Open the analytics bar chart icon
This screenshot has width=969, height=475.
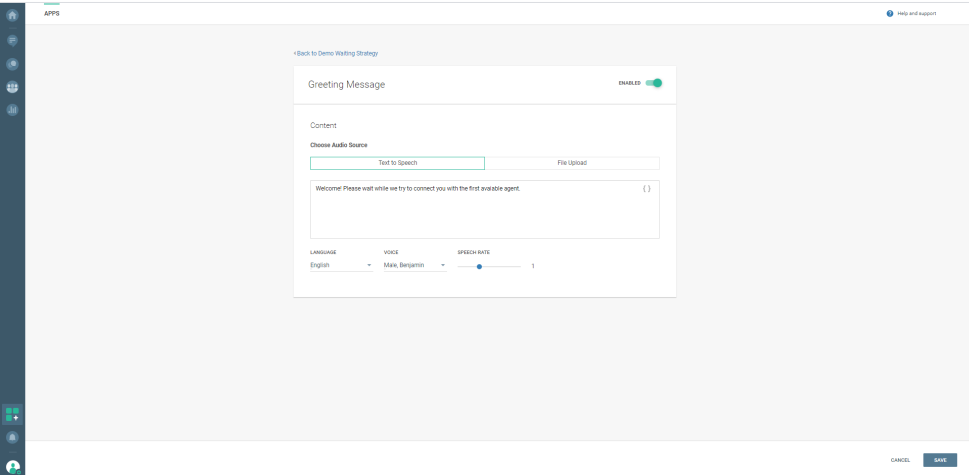(x=13, y=109)
